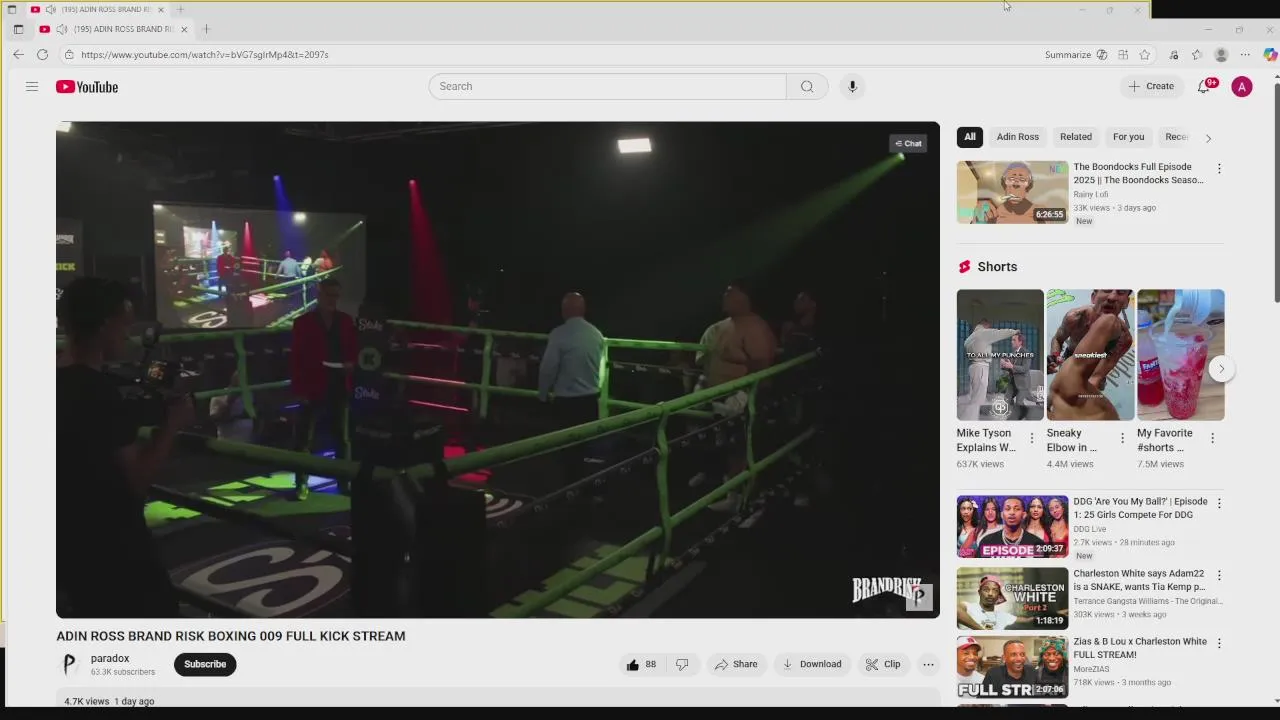This screenshot has height=720, width=1280.
Task: Subscribe to paradox channel
Action: (205, 664)
